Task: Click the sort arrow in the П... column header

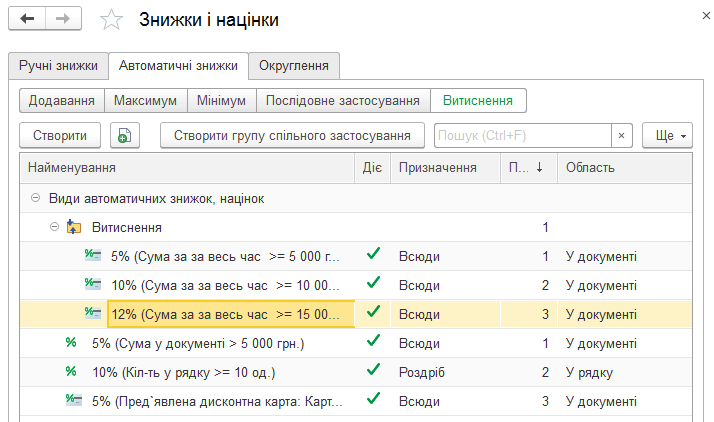Action: [x=540, y=168]
